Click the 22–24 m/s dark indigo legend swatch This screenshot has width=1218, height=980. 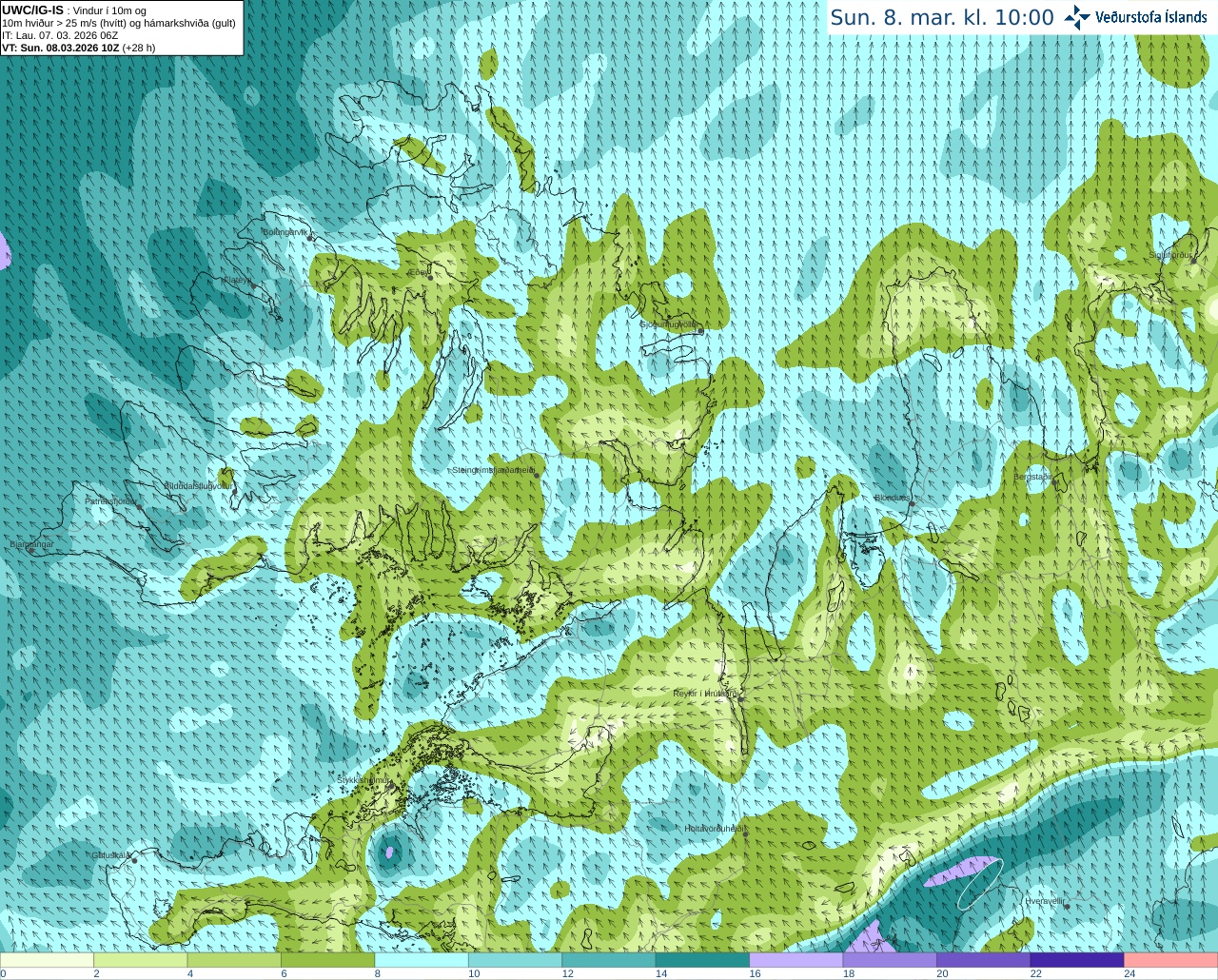(x=1077, y=960)
